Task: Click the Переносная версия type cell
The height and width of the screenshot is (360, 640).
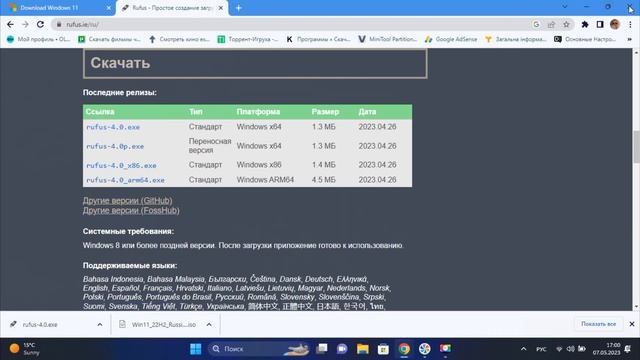Action: point(210,146)
